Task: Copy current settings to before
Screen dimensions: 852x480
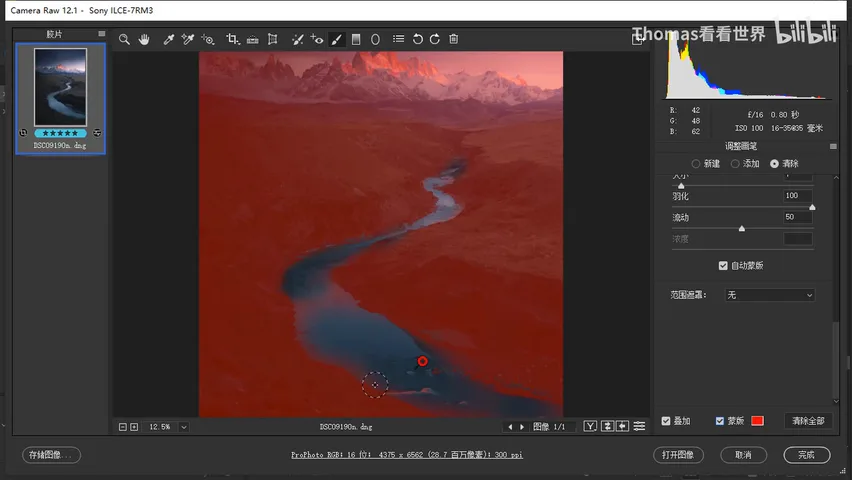Action: pos(623,426)
